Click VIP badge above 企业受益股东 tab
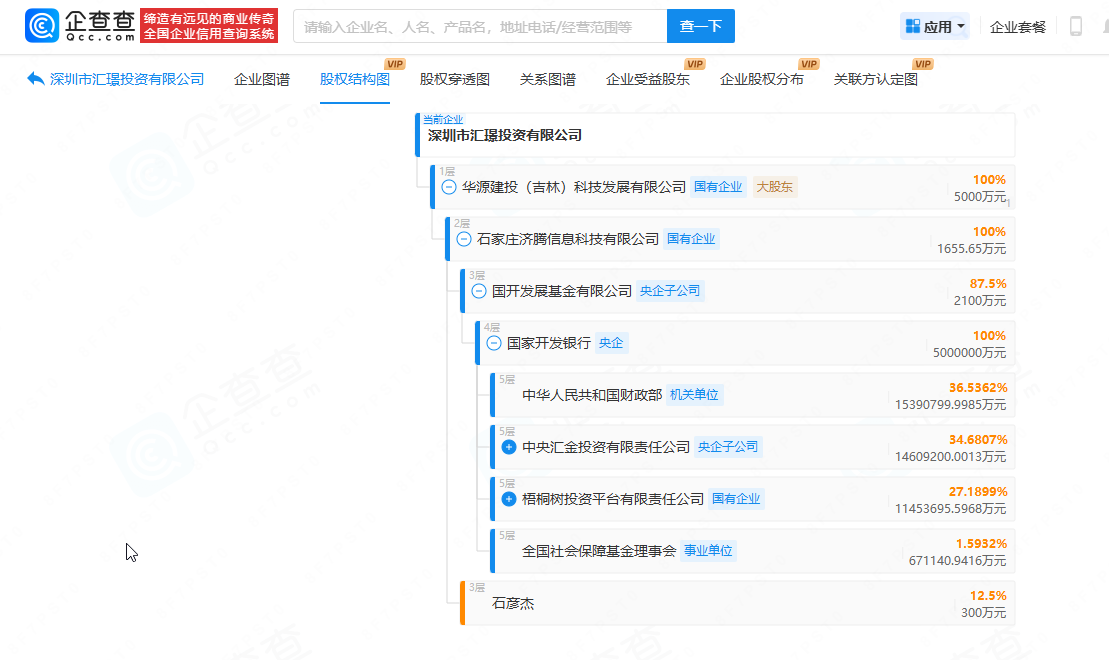Viewport: 1109px width, 660px height. point(695,64)
